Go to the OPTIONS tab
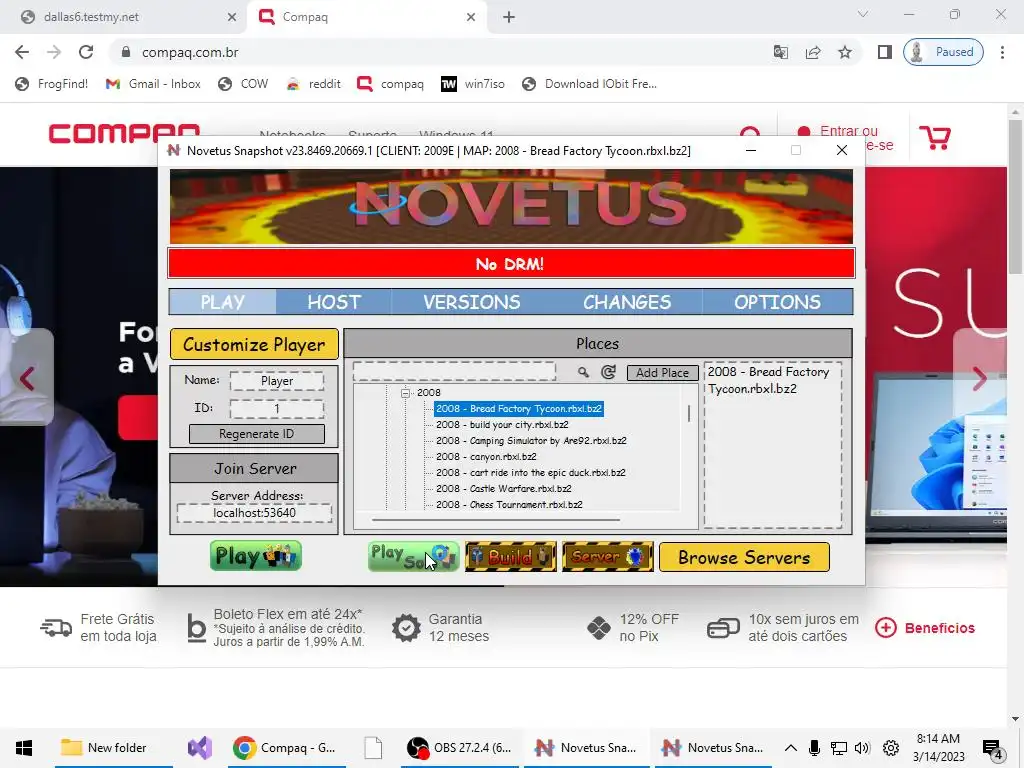Screen dimensions: 1024x768 pyautogui.click(x=777, y=302)
